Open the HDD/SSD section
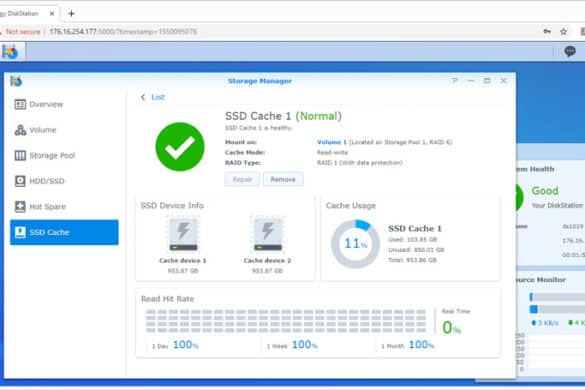This screenshot has height=390, width=585. click(64, 181)
